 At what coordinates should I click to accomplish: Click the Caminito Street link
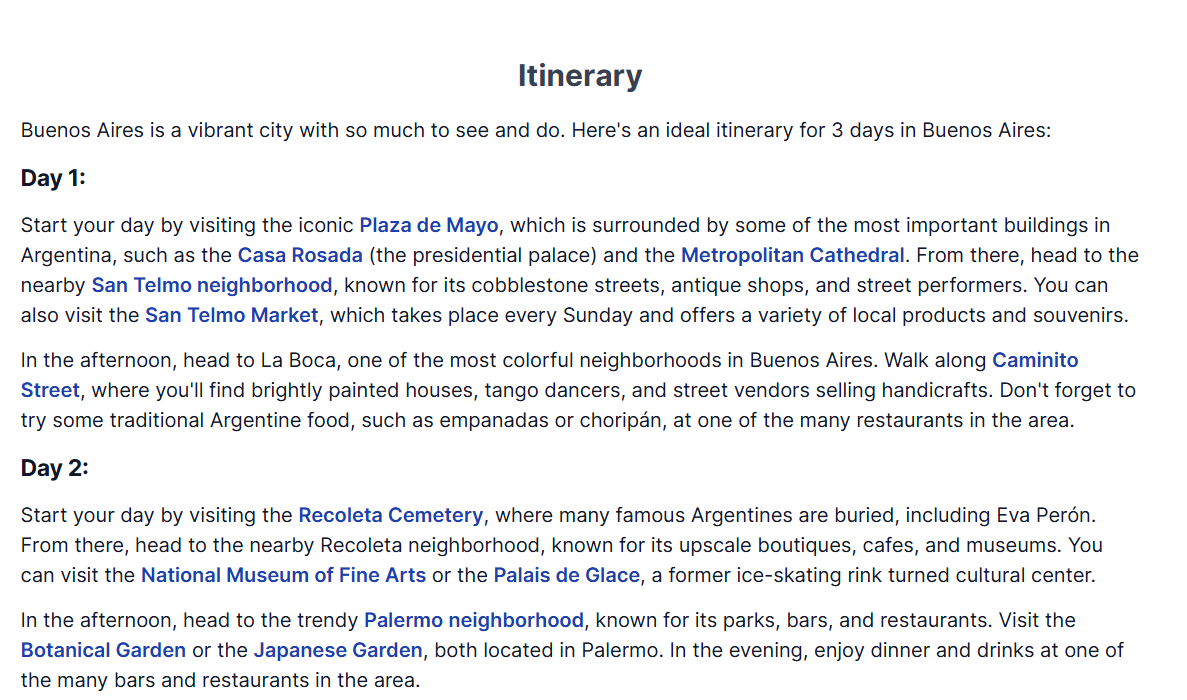click(x=1035, y=360)
